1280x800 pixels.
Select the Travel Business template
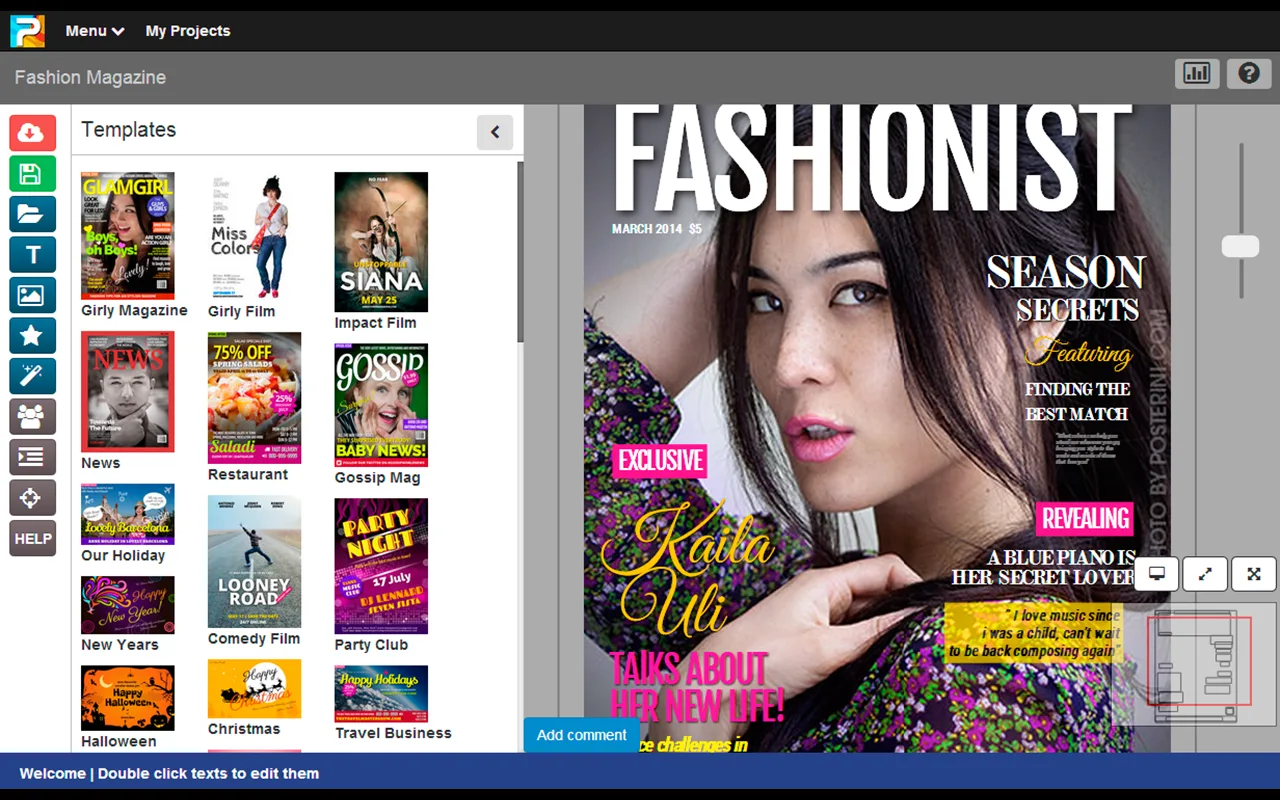click(x=381, y=694)
